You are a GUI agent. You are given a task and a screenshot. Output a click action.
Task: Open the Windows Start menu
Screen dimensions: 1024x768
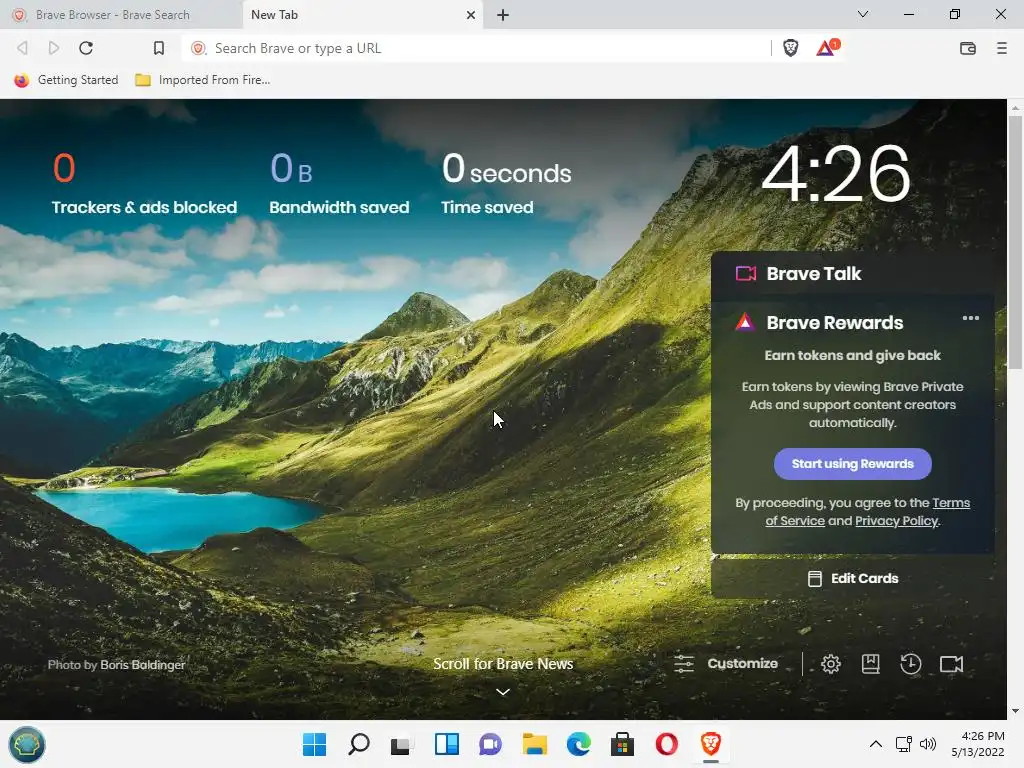coord(314,744)
